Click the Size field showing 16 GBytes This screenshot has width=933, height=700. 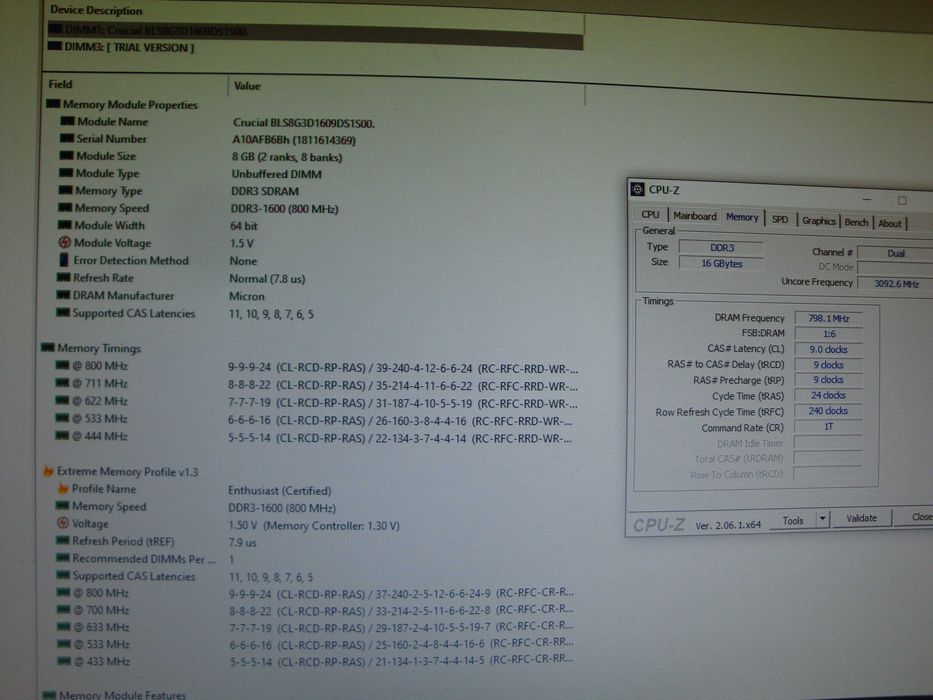pyautogui.click(x=721, y=263)
